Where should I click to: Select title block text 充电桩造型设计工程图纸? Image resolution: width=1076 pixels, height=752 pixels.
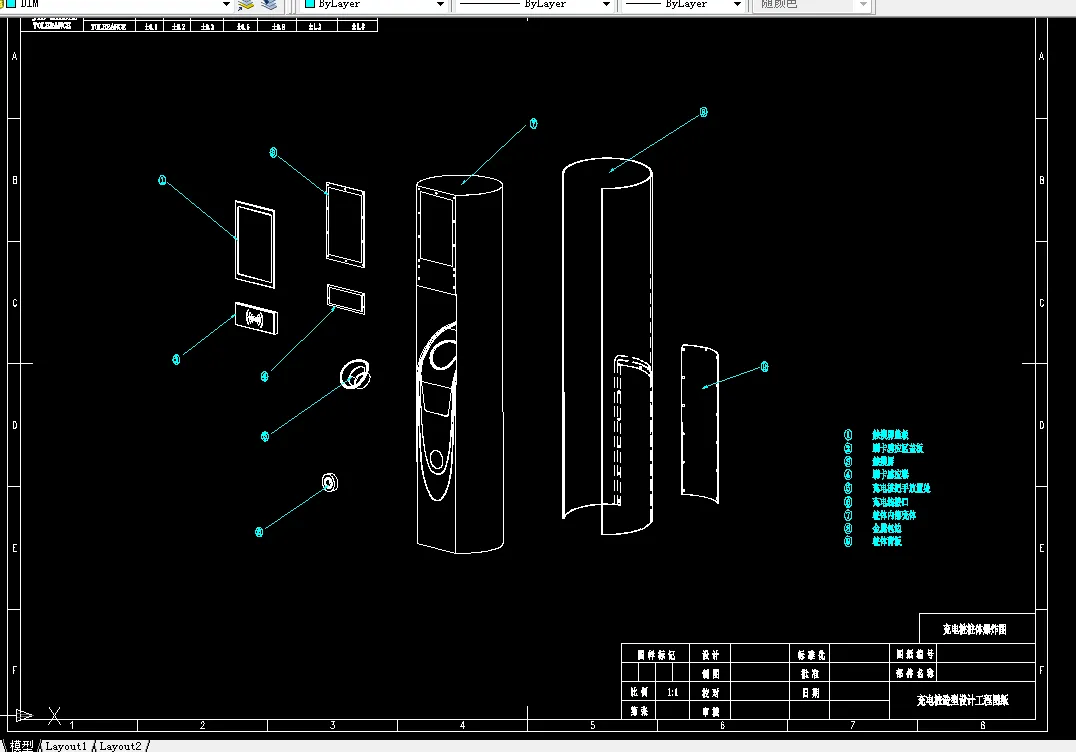point(963,701)
